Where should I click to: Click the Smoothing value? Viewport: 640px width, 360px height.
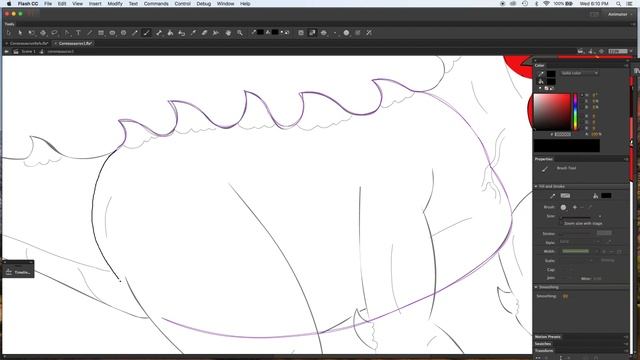565,296
